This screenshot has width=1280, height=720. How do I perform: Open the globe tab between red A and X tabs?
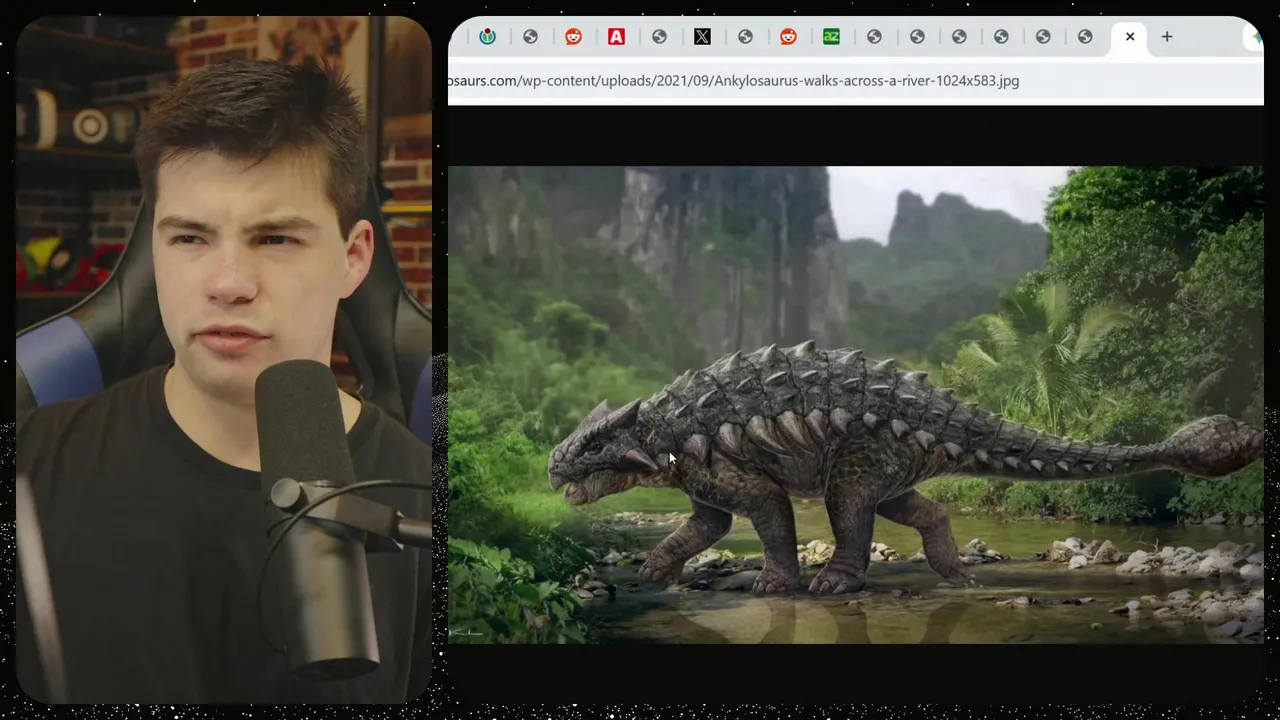[x=659, y=37]
